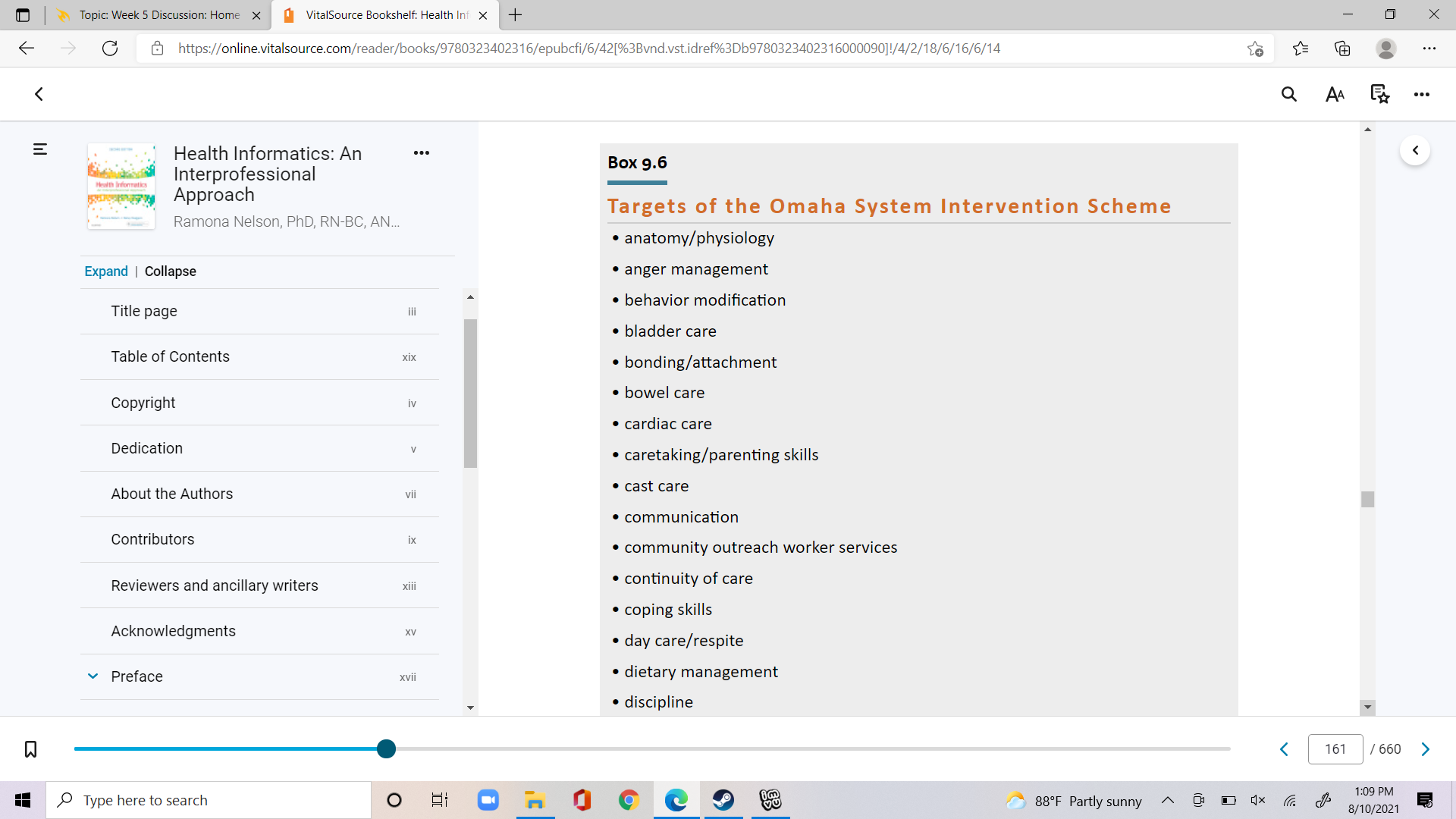Collapse the right side panel chevron
The image size is (1456, 819).
click(1415, 150)
